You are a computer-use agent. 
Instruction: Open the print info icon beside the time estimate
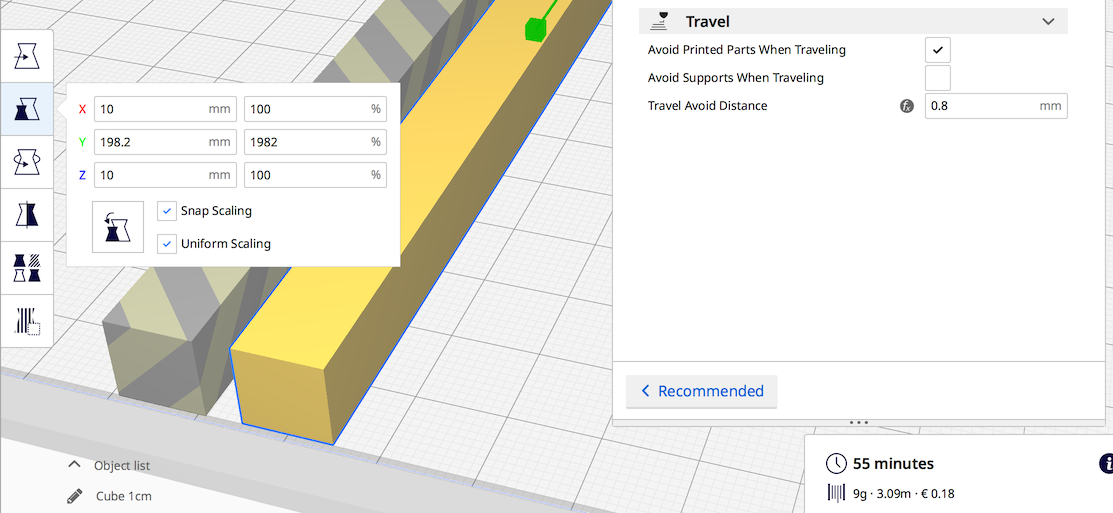(x=1106, y=464)
